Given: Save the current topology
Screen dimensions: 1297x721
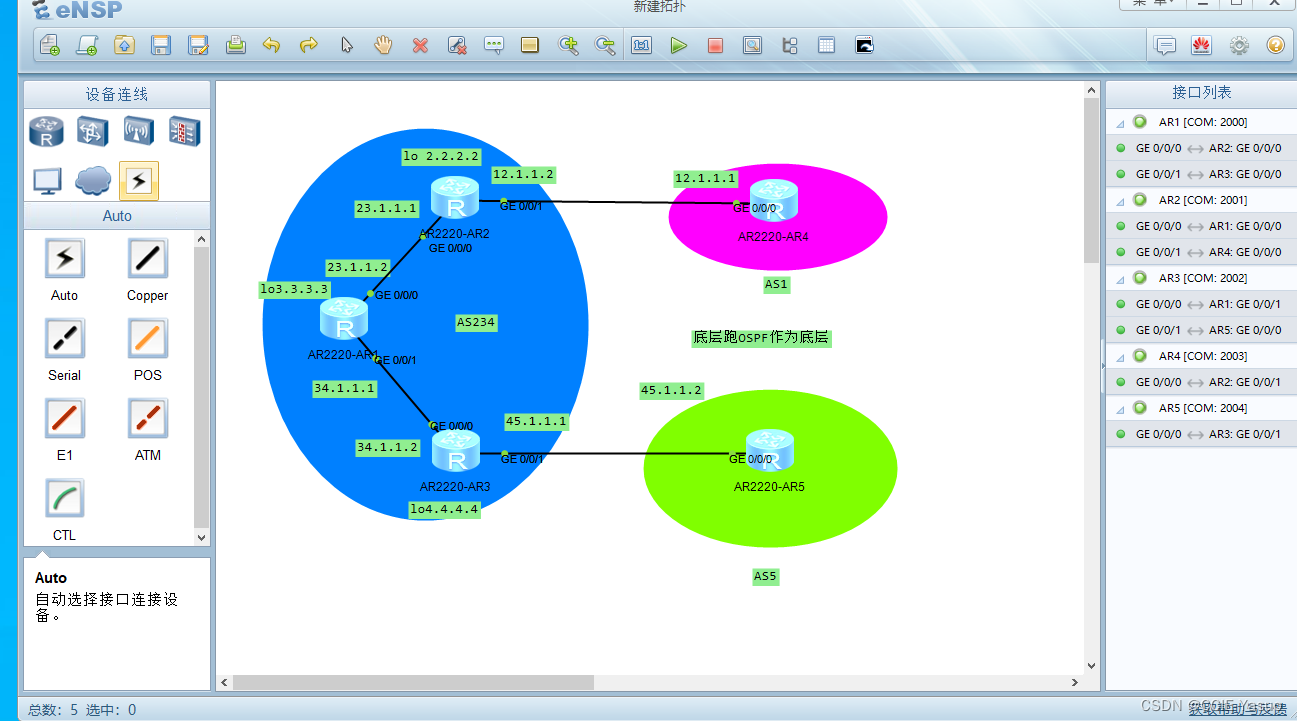Looking at the screenshot, I should point(161,45).
